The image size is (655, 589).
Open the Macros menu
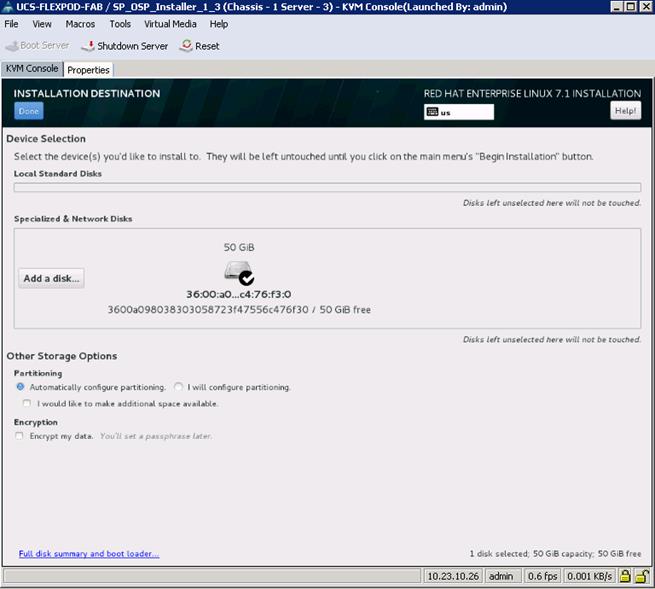pos(80,24)
